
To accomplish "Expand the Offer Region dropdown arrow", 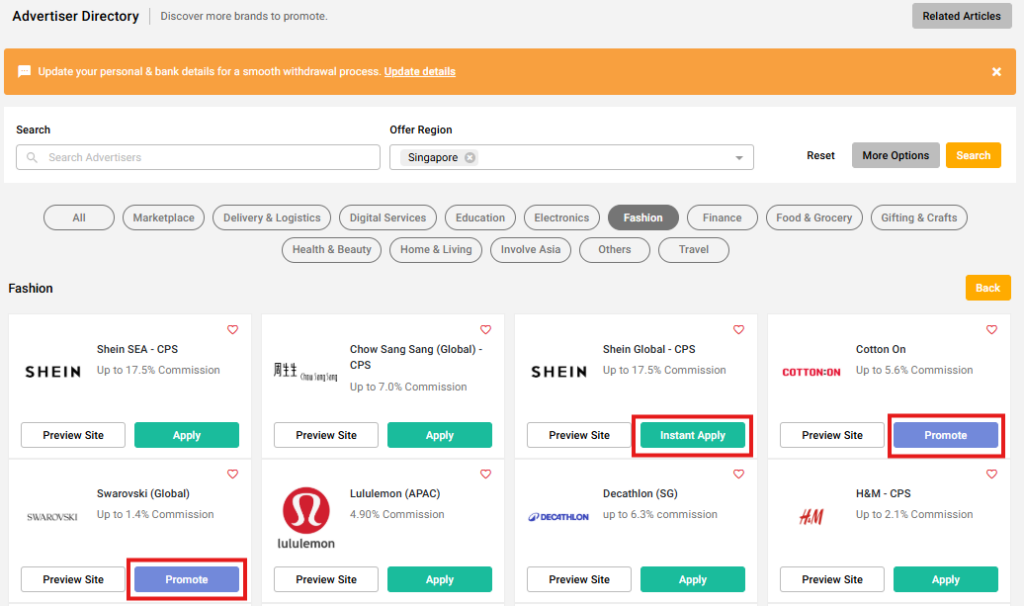I will coord(739,158).
